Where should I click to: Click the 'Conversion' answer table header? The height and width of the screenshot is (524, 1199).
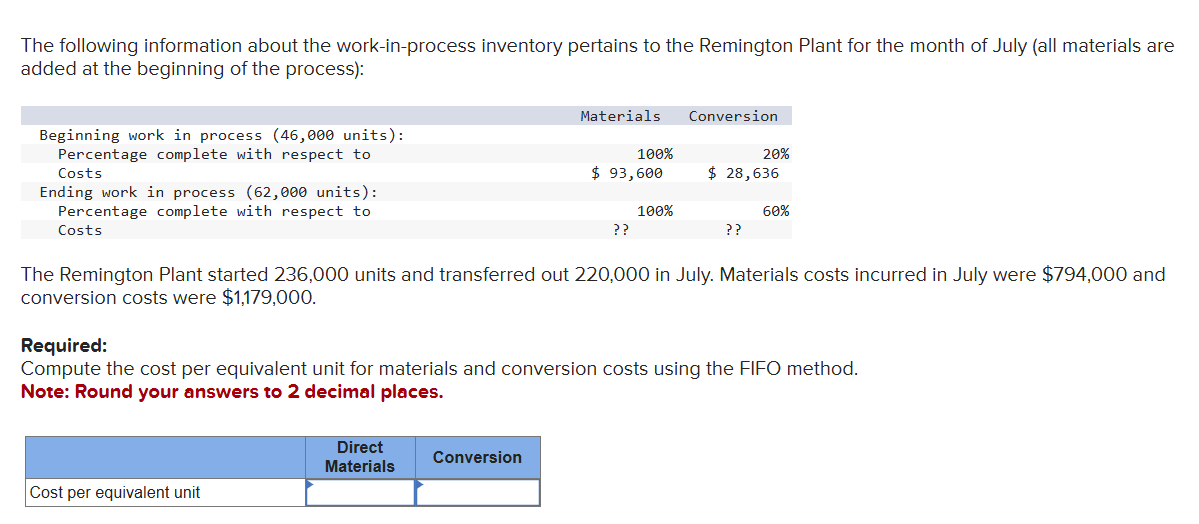(478, 457)
